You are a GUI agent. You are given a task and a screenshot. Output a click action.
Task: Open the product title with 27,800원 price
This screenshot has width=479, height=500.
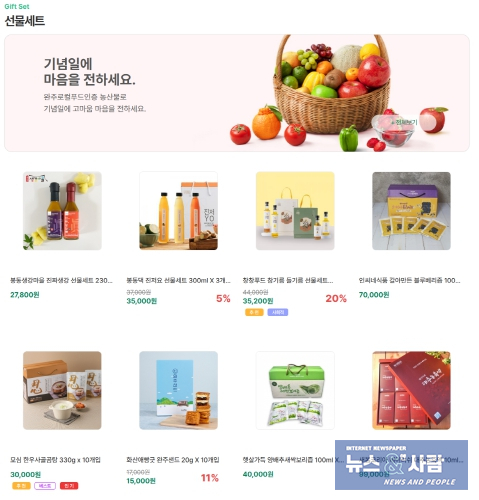(x=61, y=280)
